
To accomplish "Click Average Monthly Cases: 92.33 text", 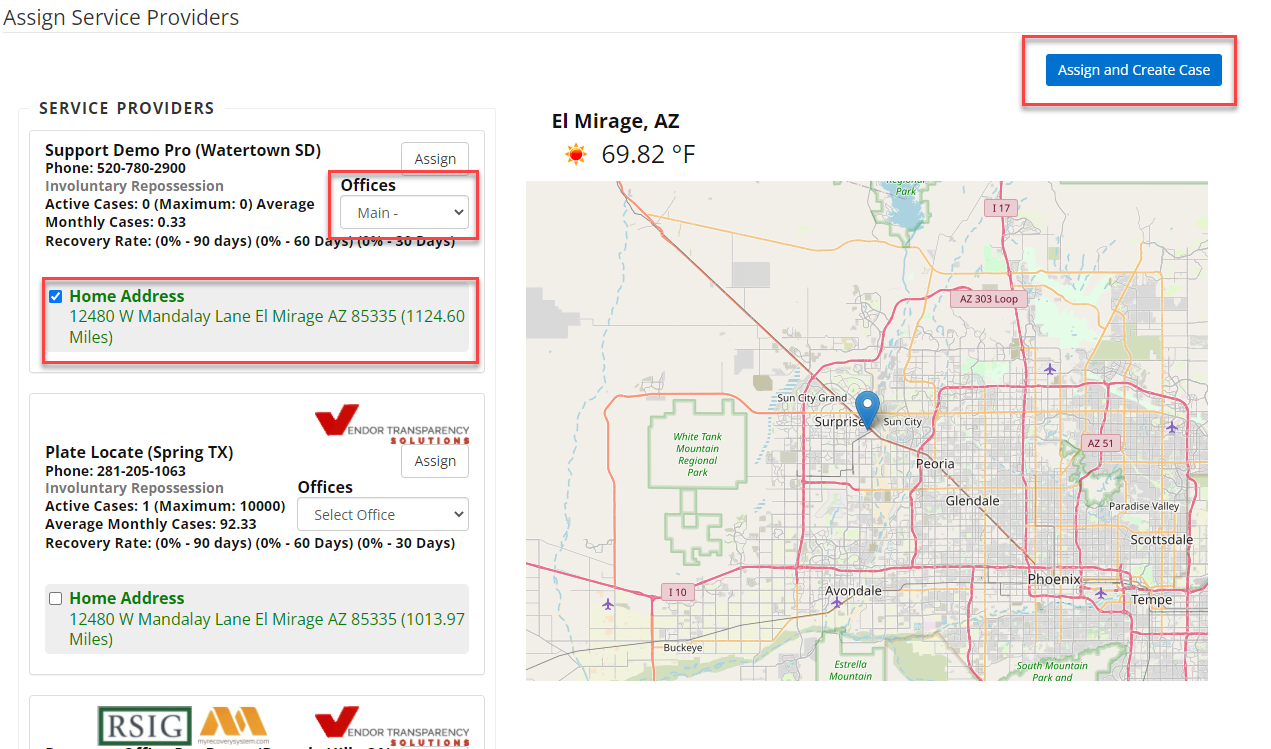I will [x=151, y=524].
